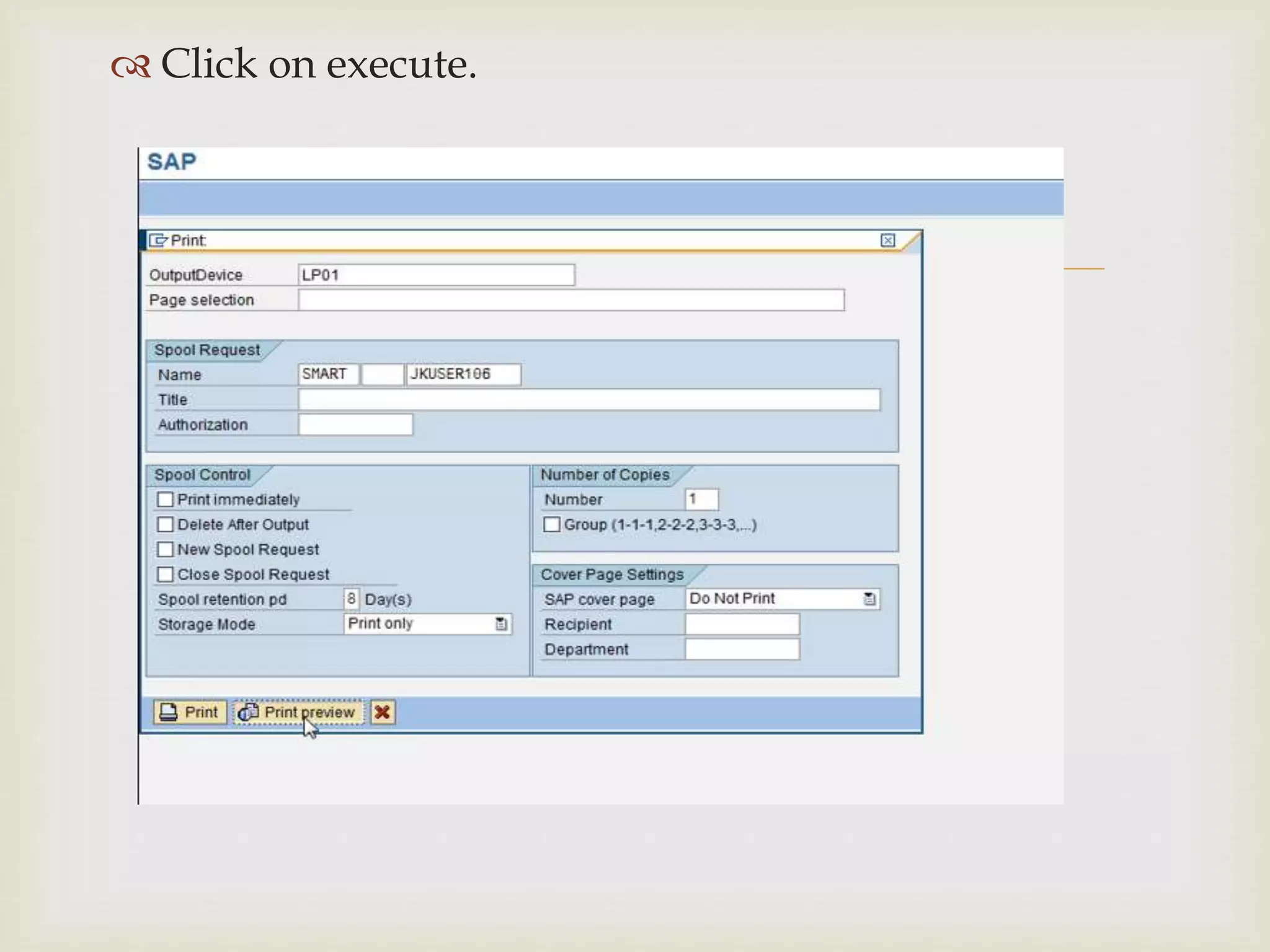1270x952 pixels.
Task: Focus the Page selection input field
Action: click(x=571, y=300)
